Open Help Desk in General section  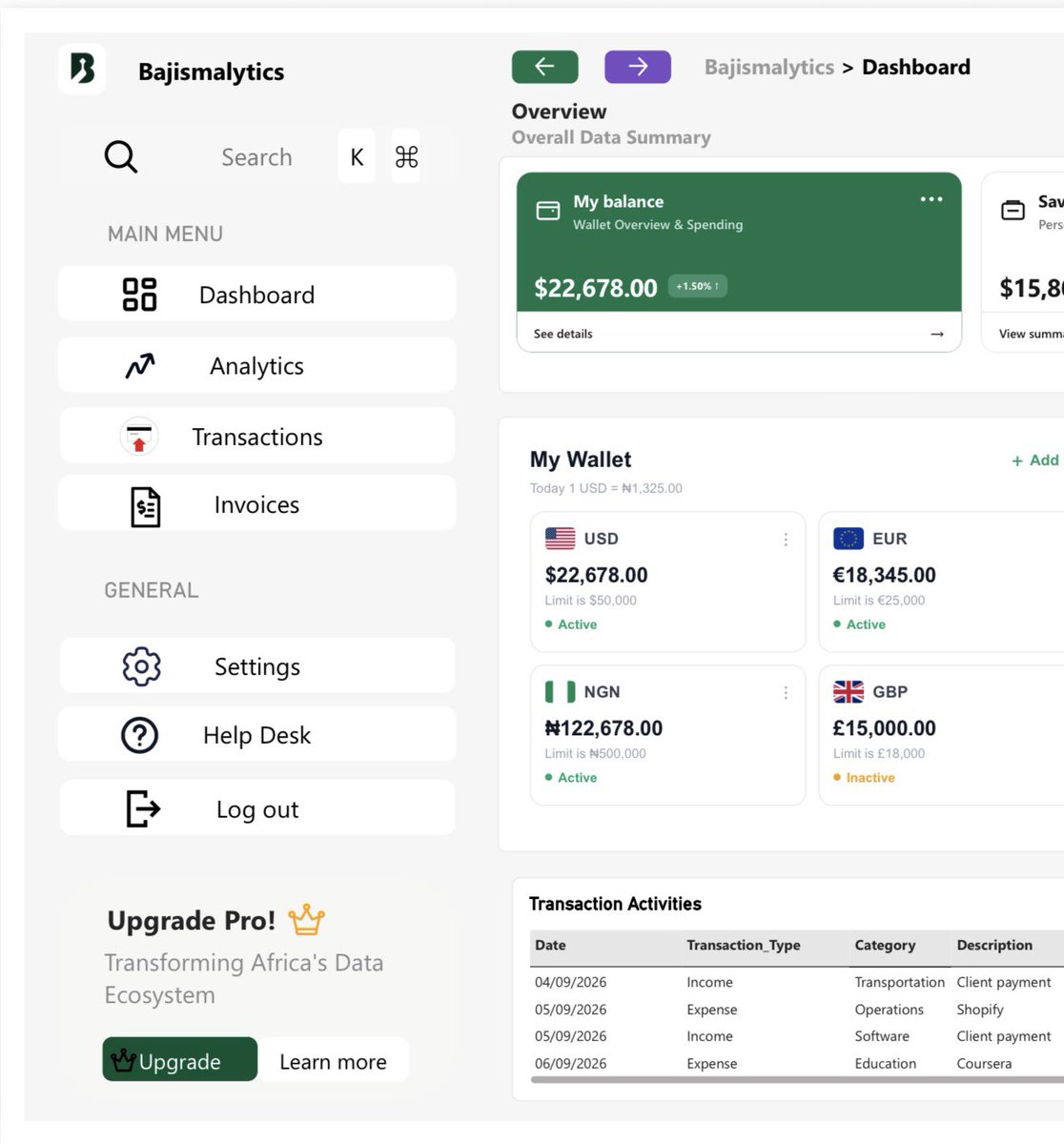click(257, 735)
